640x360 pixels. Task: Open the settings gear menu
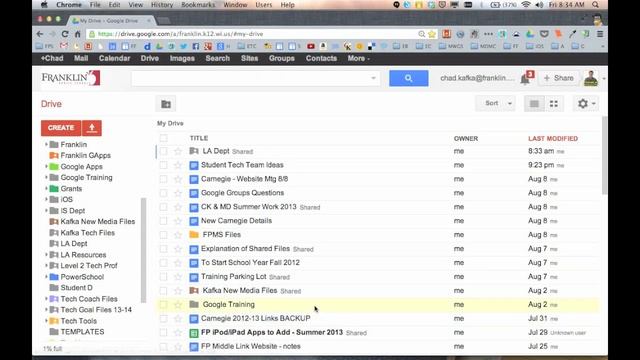click(x=586, y=104)
